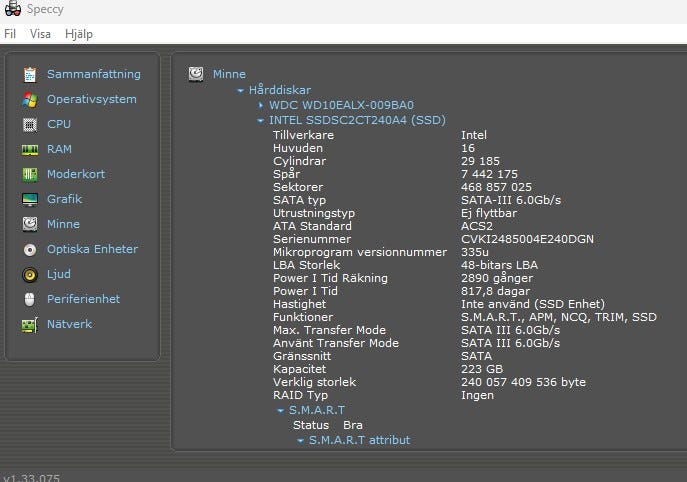Select Minne in the left sidebar
The height and width of the screenshot is (482, 687).
point(63,224)
